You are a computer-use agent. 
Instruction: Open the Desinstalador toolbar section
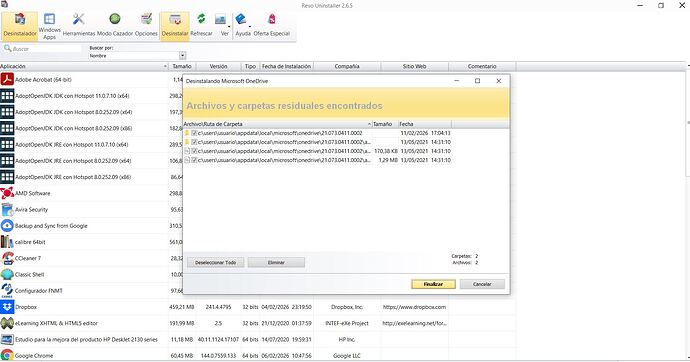20,26
